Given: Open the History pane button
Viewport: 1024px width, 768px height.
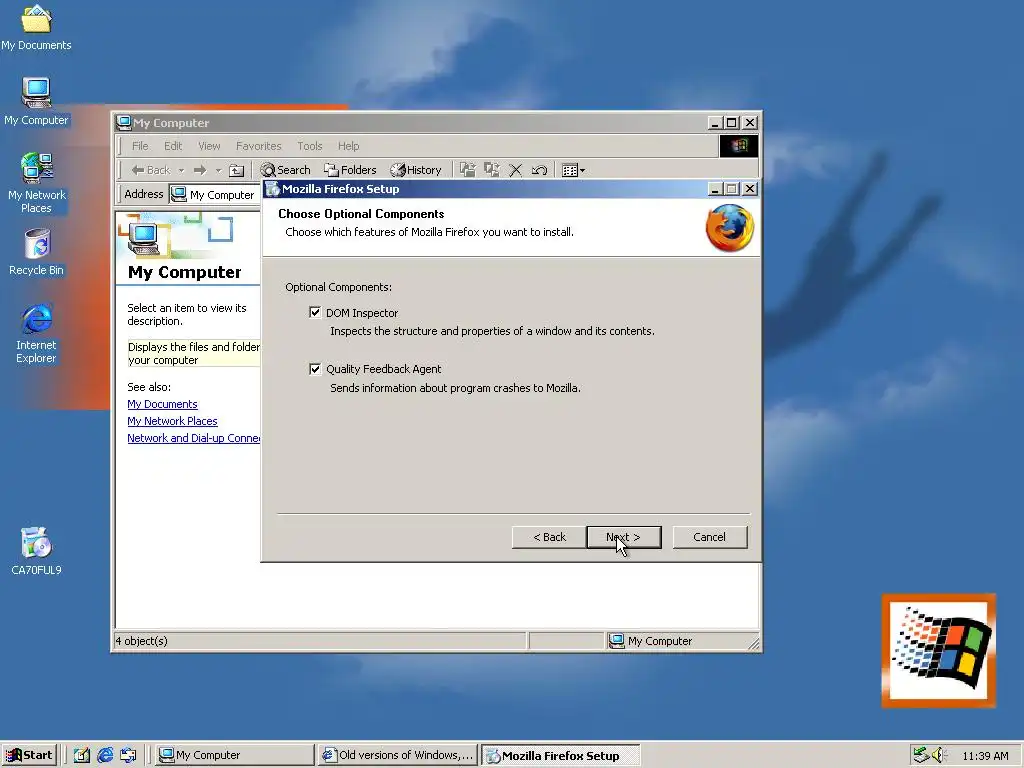Looking at the screenshot, I should click(x=416, y=170).
